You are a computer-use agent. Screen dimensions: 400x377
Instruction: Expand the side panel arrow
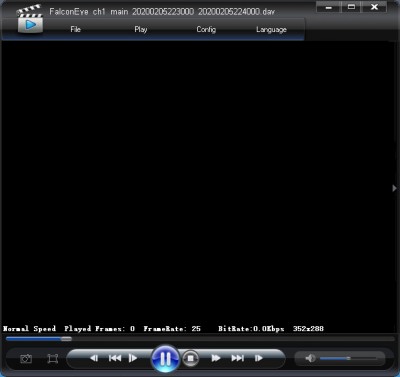coord(394,188)
